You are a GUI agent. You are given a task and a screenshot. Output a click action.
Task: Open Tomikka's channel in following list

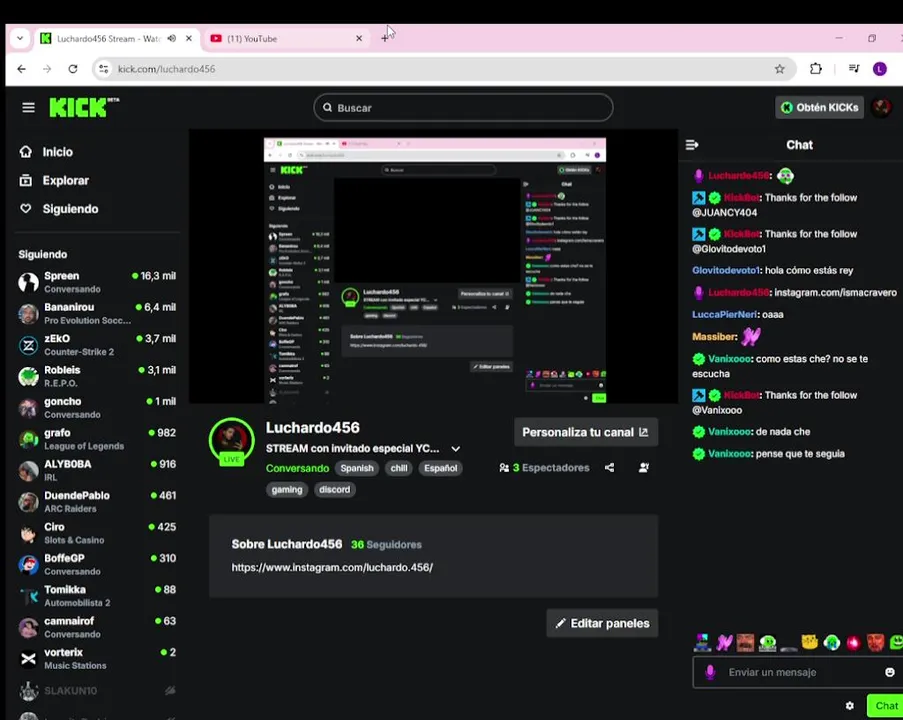coord(97,596)
